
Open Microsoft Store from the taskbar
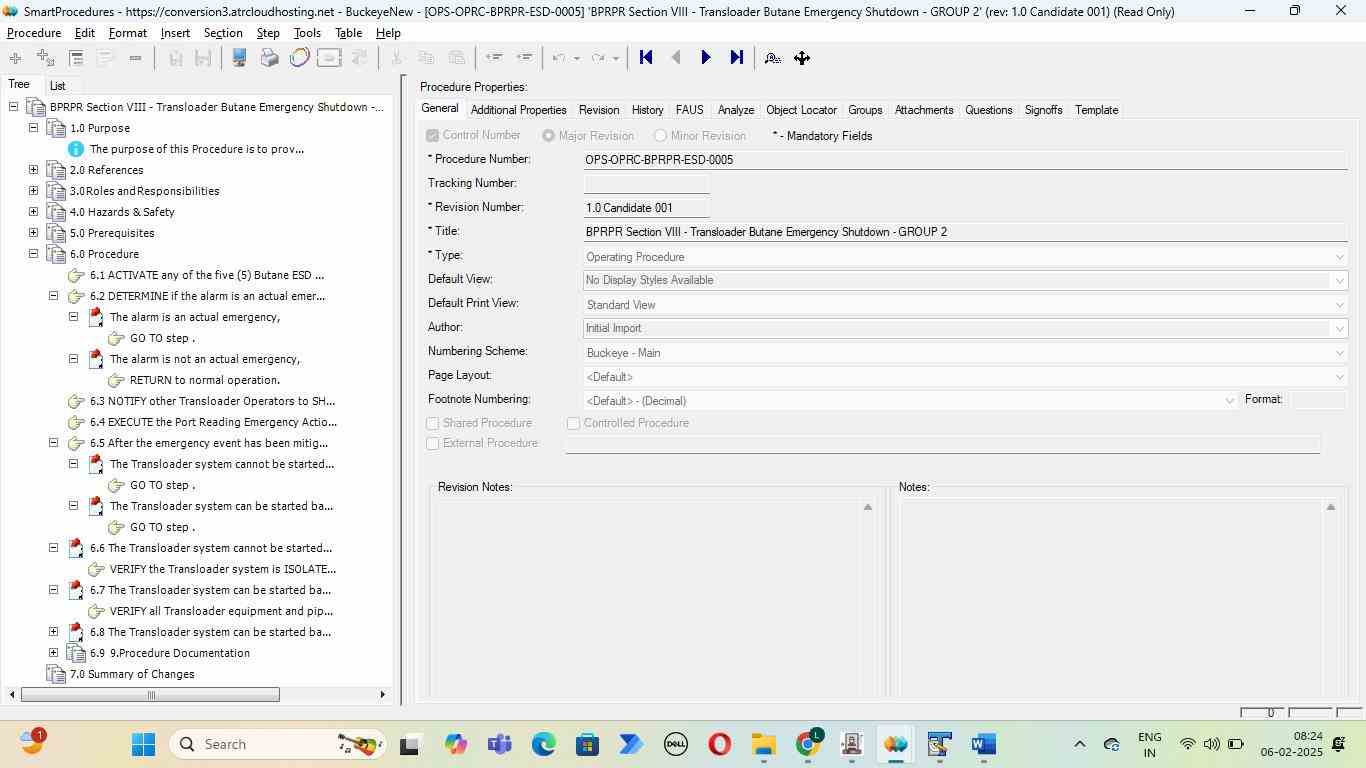pos(588,744)
